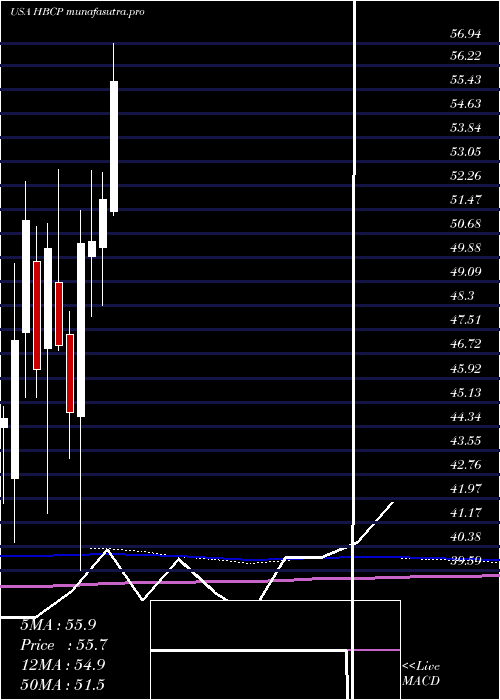Click the 39.59 price axis label
This screenshot has width=500, height=700.
466,560
